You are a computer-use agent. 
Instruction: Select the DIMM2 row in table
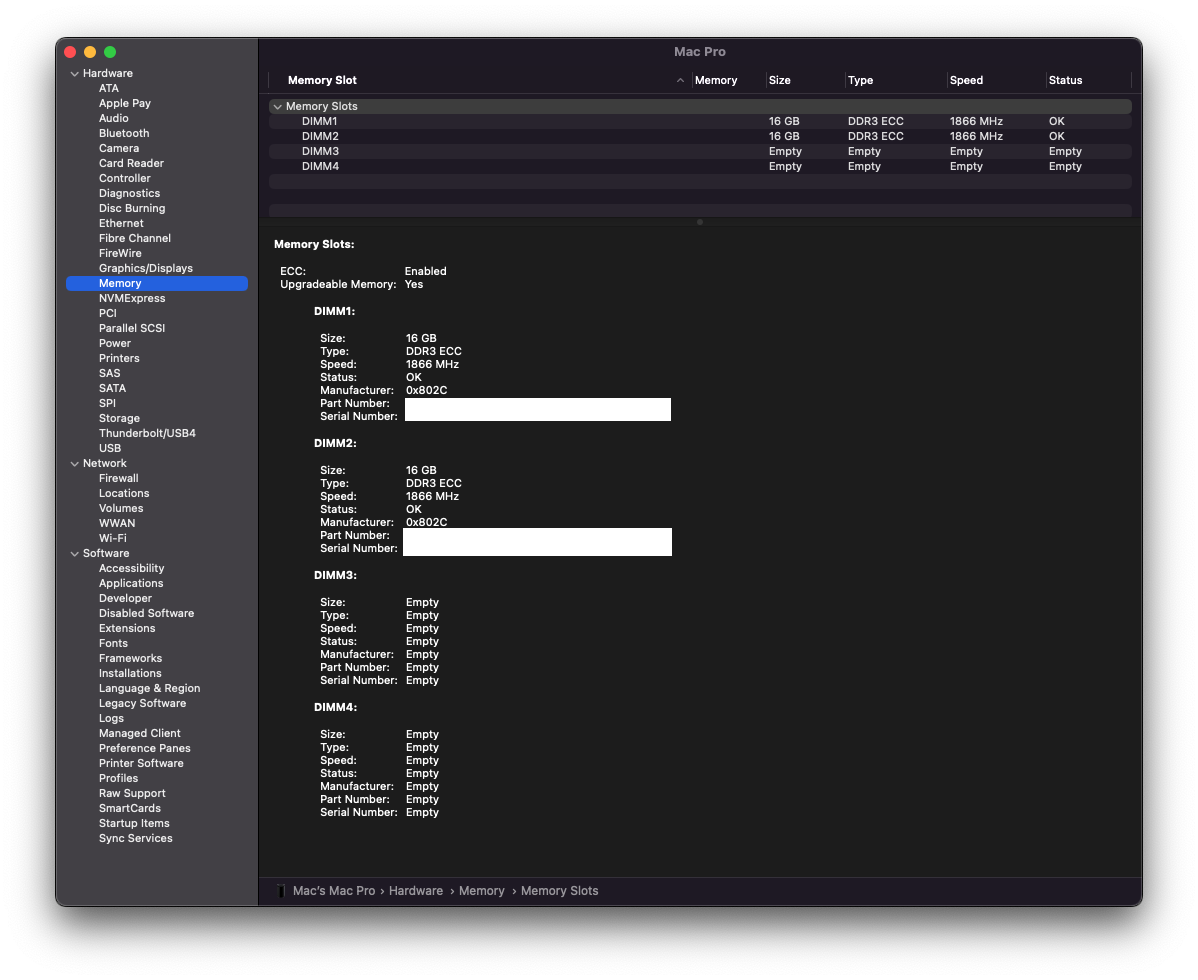[x=700, y=136]
